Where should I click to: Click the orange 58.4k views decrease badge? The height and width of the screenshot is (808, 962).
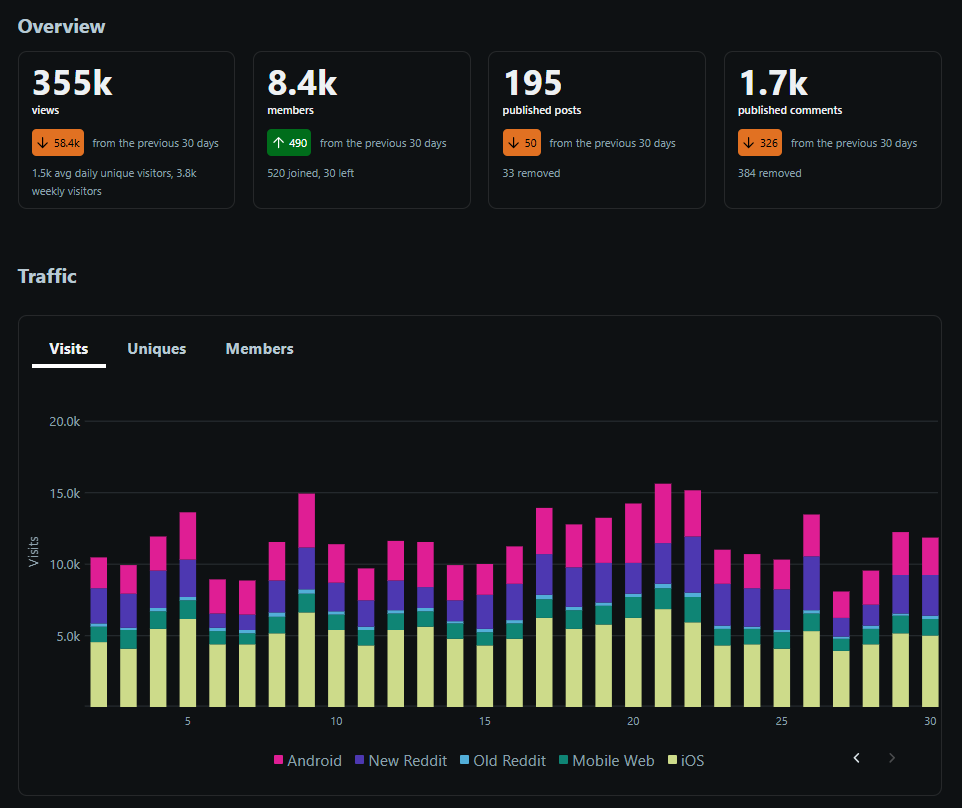tap(58, 143)
